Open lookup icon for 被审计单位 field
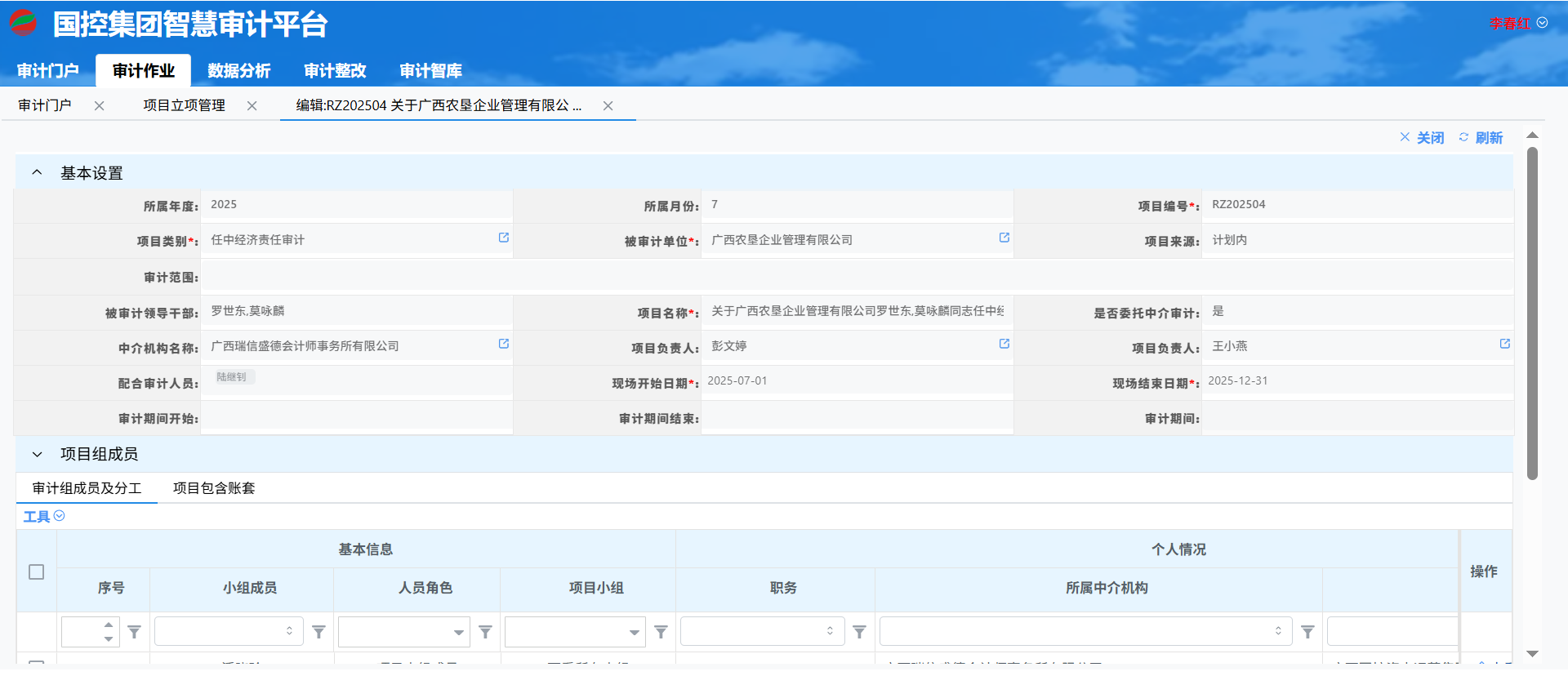The height and width of the screenshot is (685, 1568). 1004,238
